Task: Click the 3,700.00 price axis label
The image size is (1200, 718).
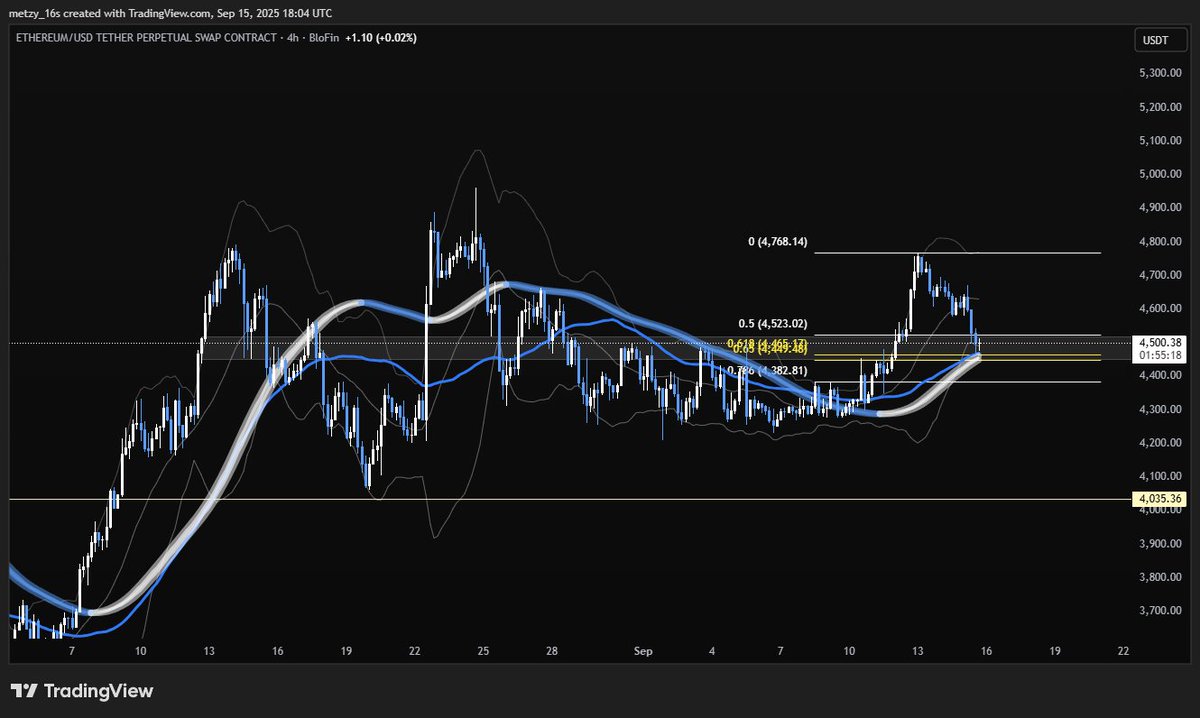Action: 1160,611
